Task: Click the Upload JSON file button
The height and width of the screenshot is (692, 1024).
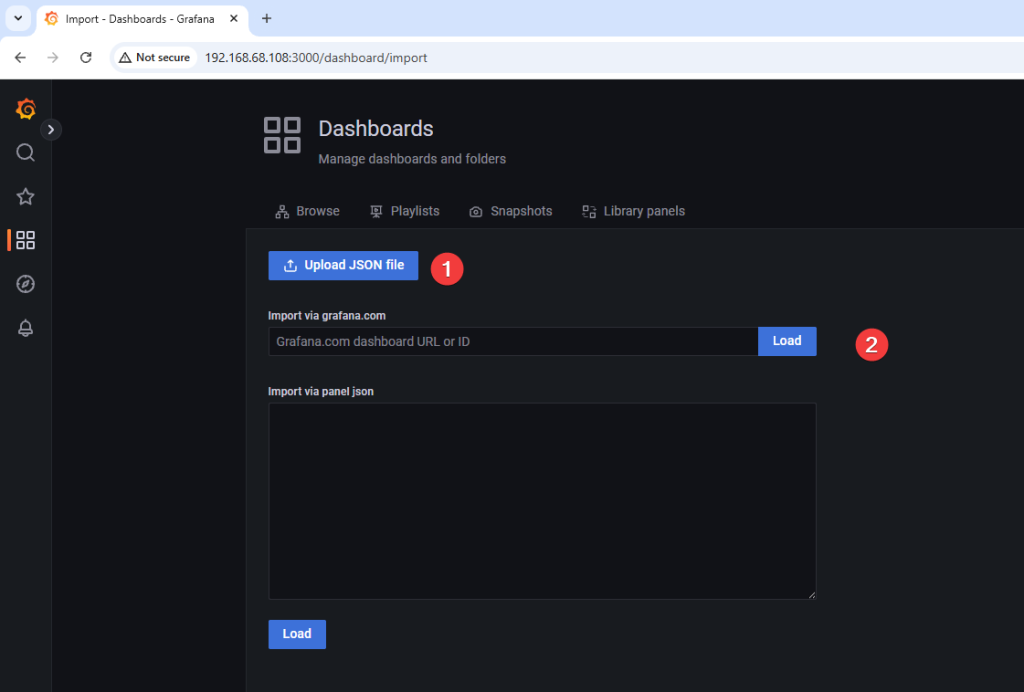Action: (x=343, y=265)
